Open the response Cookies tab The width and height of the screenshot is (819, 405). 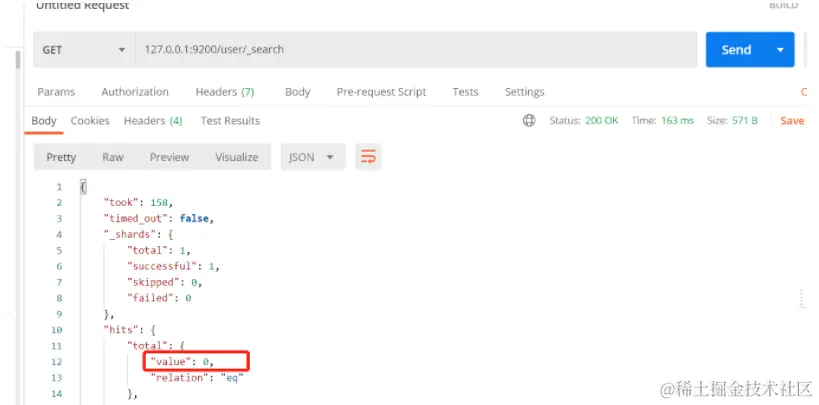pos(90,121)
